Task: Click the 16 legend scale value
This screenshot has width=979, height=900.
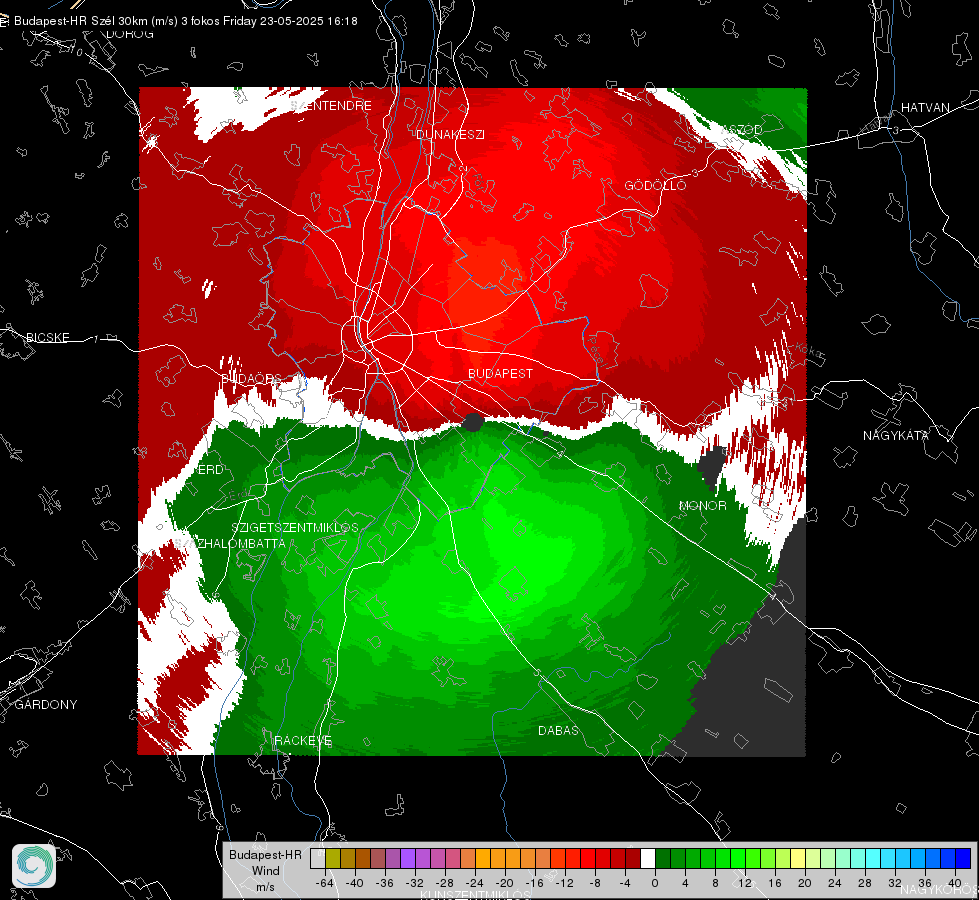Action: click(775, 883)
